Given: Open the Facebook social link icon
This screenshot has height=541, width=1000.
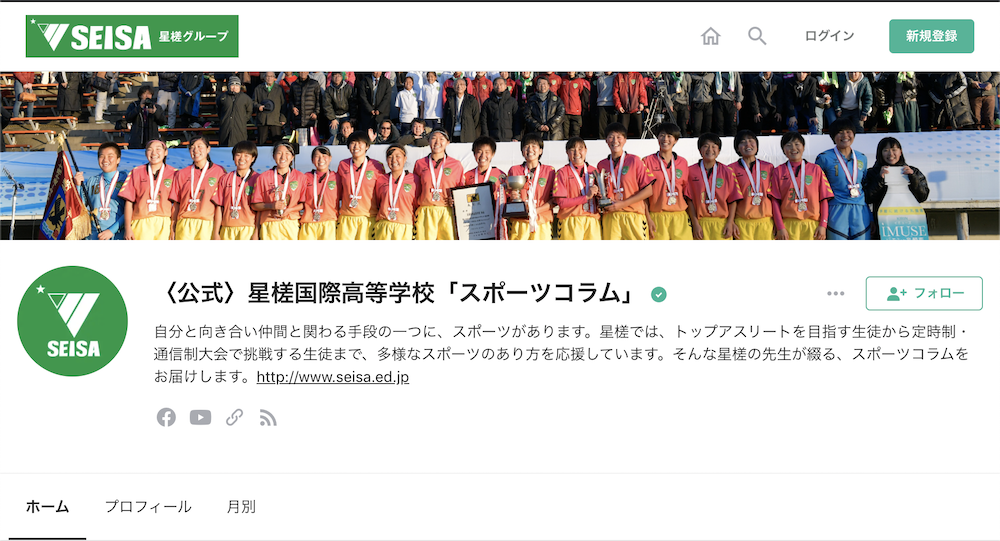Looking at the screenshot, I should [x=166, y=417].
